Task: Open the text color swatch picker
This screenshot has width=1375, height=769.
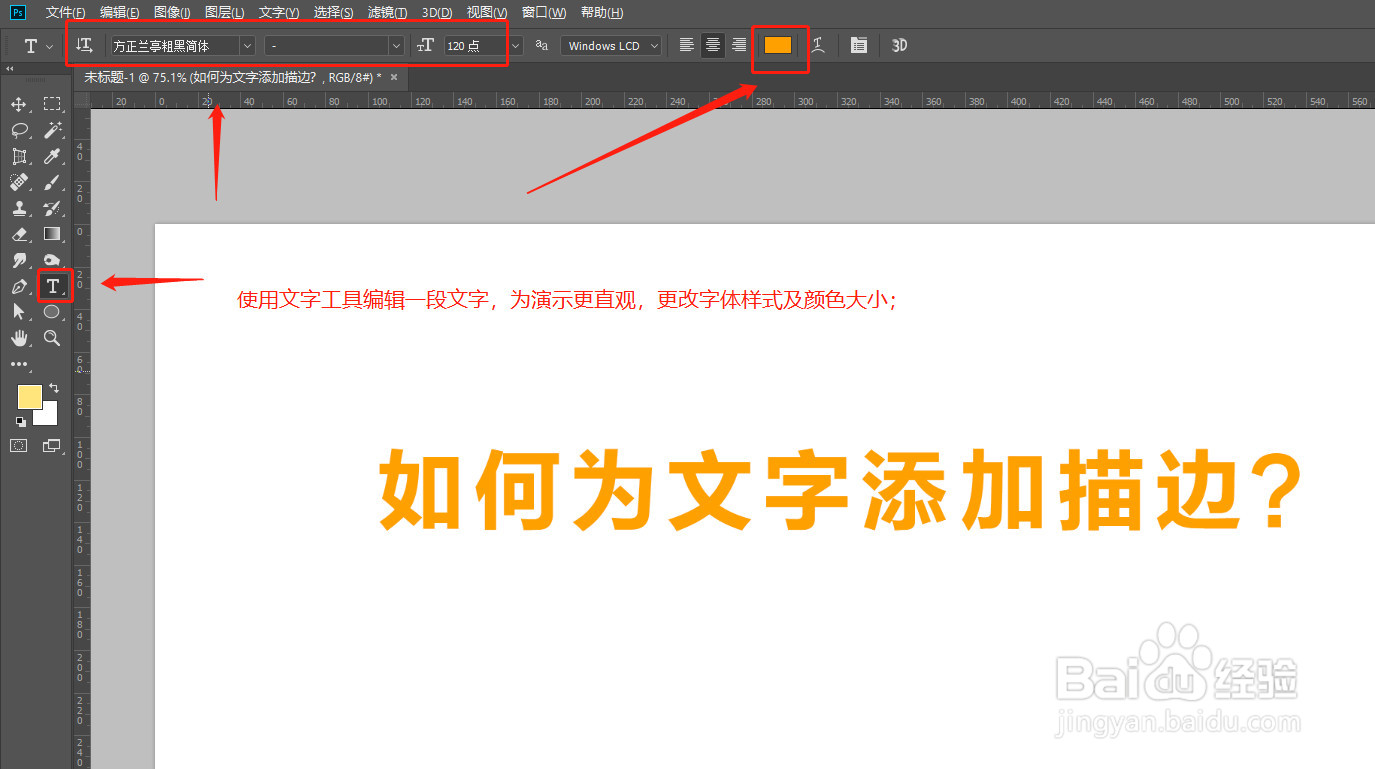Action: [x=780, y=45]
